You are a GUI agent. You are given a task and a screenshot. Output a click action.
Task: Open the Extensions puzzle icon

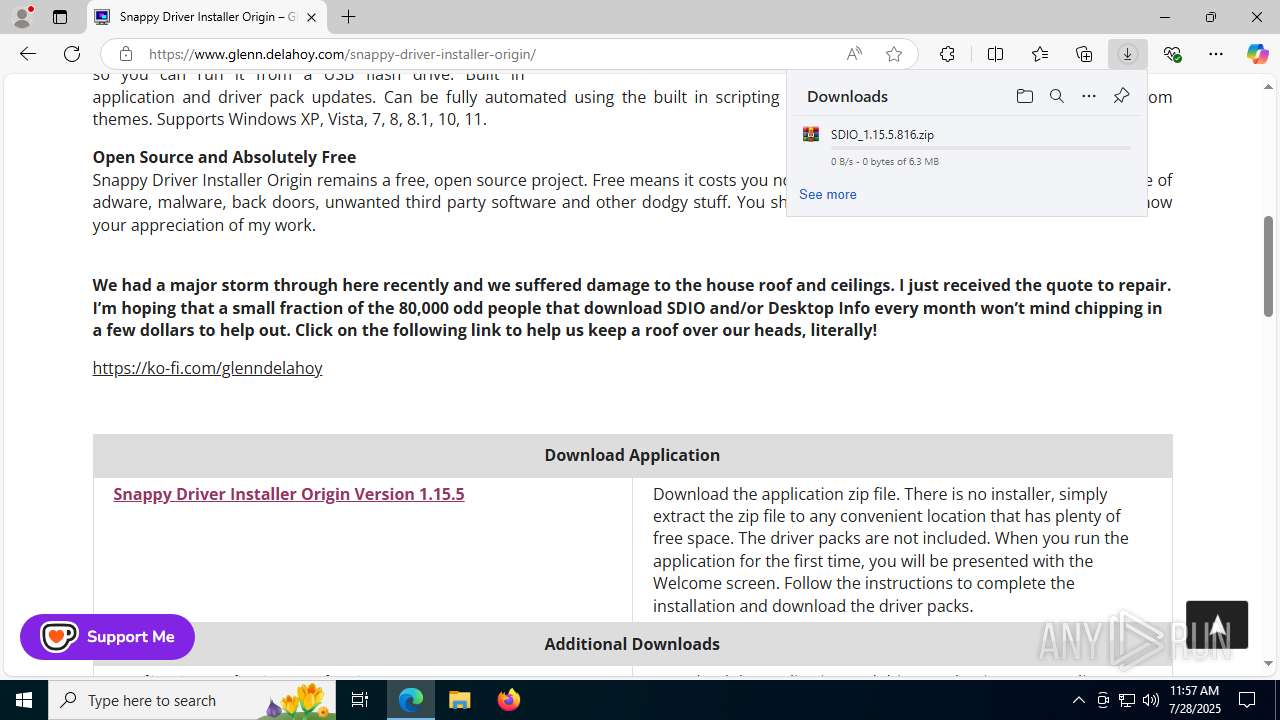(947, 54)
